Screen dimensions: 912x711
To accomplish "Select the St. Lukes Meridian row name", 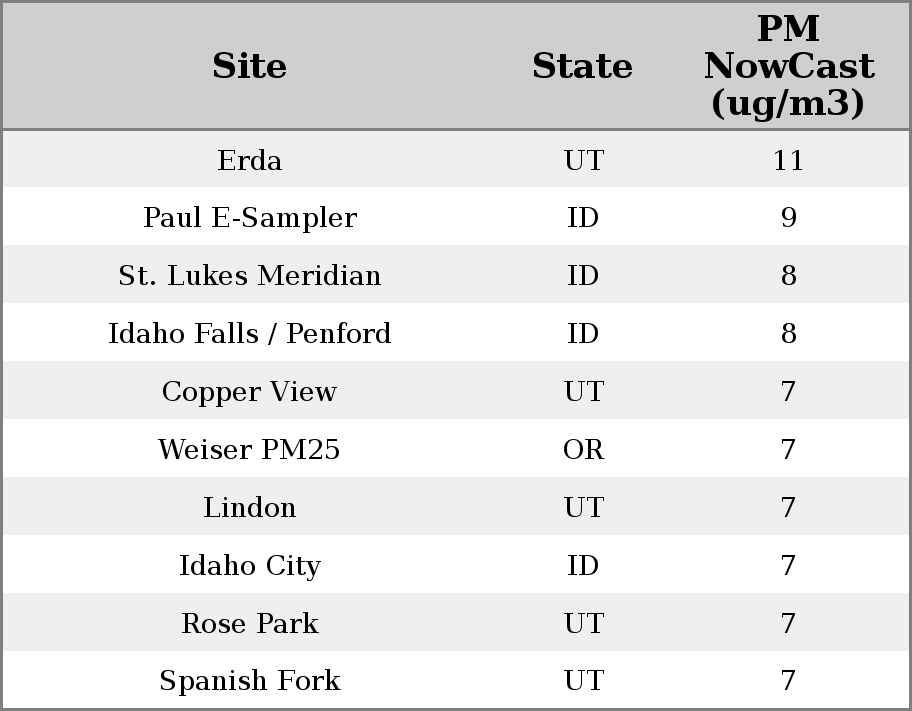I will (250, 276).
